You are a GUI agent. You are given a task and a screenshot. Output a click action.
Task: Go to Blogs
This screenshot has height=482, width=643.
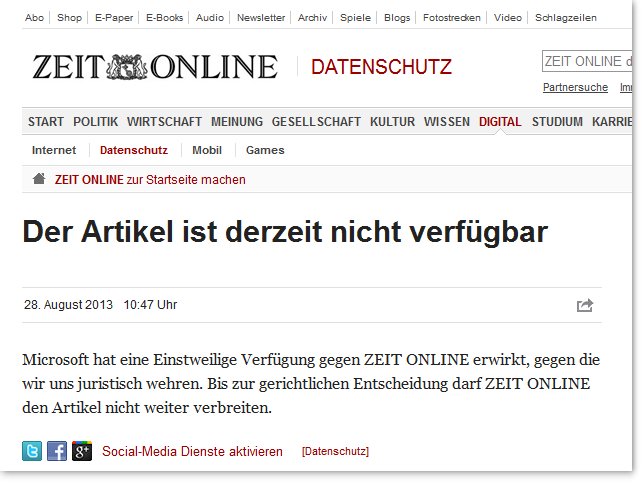pyautogui.click(x=397, y=18)
